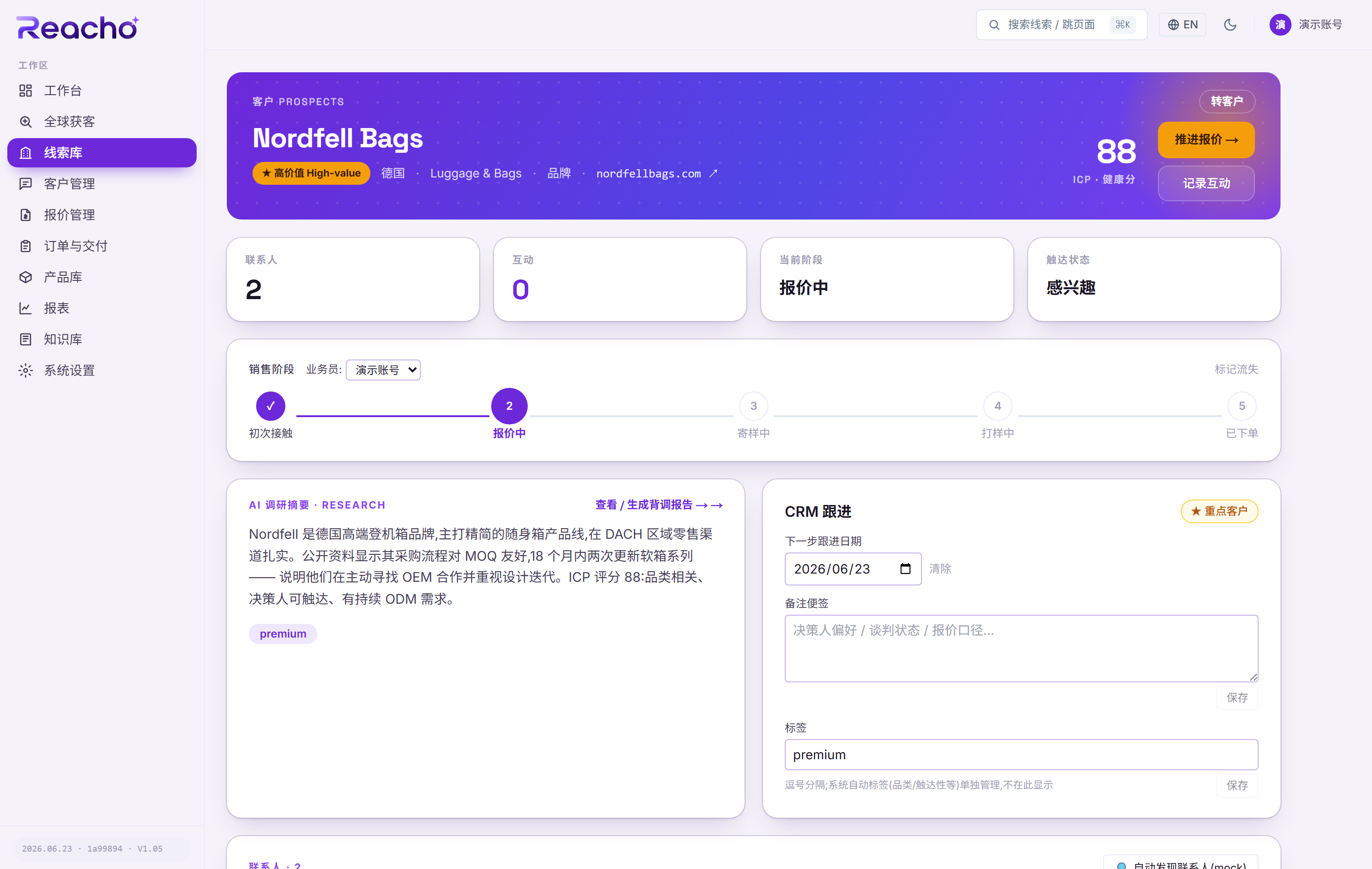The width and height of the screenshot is (1372, 869).
Task: Open 全球获客 menu item
Action: 102,121
